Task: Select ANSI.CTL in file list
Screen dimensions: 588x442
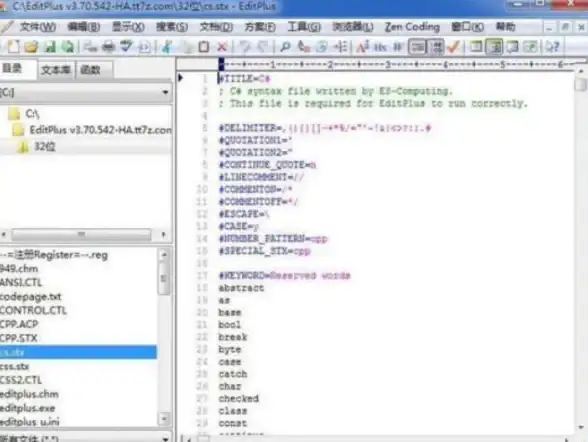Action: point(21,282)
